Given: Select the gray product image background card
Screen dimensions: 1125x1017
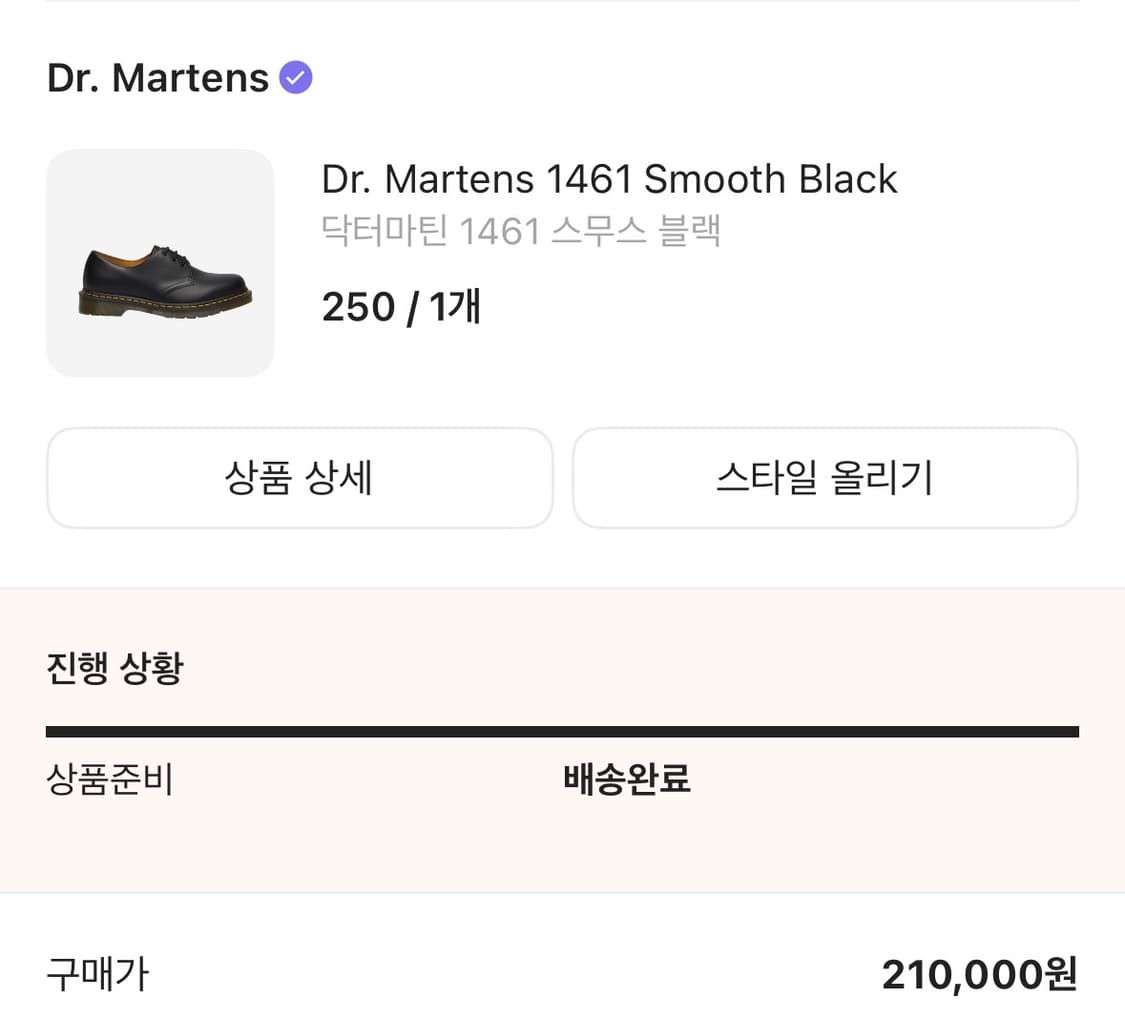Looking at the screenshot, I should coord(160,262).
